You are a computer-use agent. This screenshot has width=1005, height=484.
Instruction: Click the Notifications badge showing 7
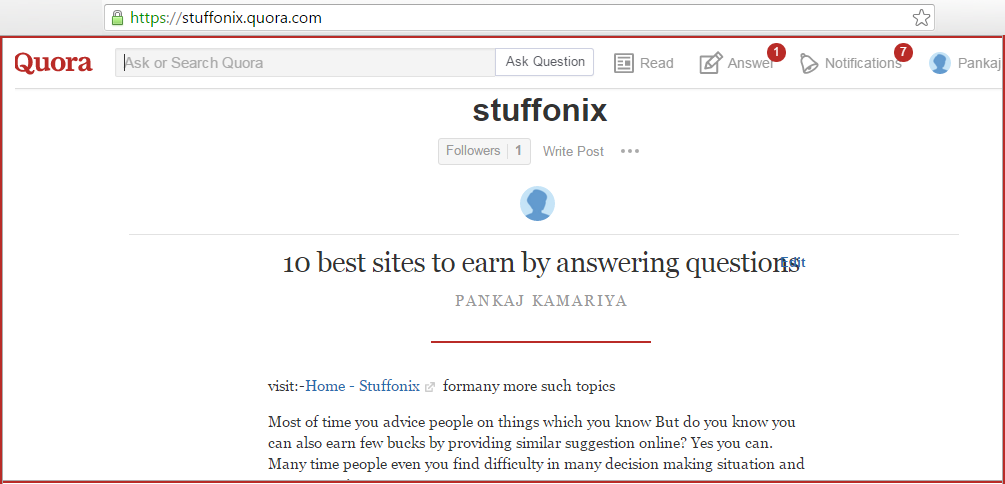(903, 52)
